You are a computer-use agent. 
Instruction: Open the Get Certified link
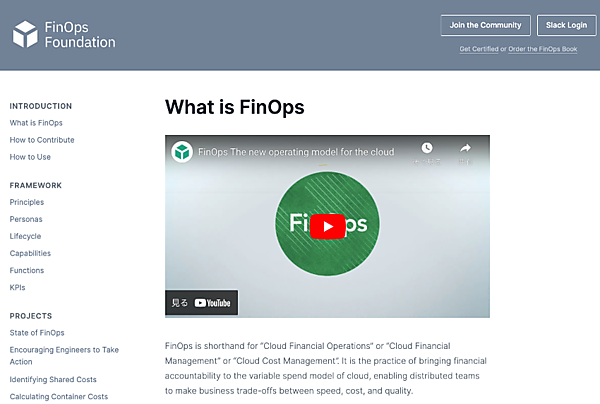pyautogui.click(x=478, y=48)
